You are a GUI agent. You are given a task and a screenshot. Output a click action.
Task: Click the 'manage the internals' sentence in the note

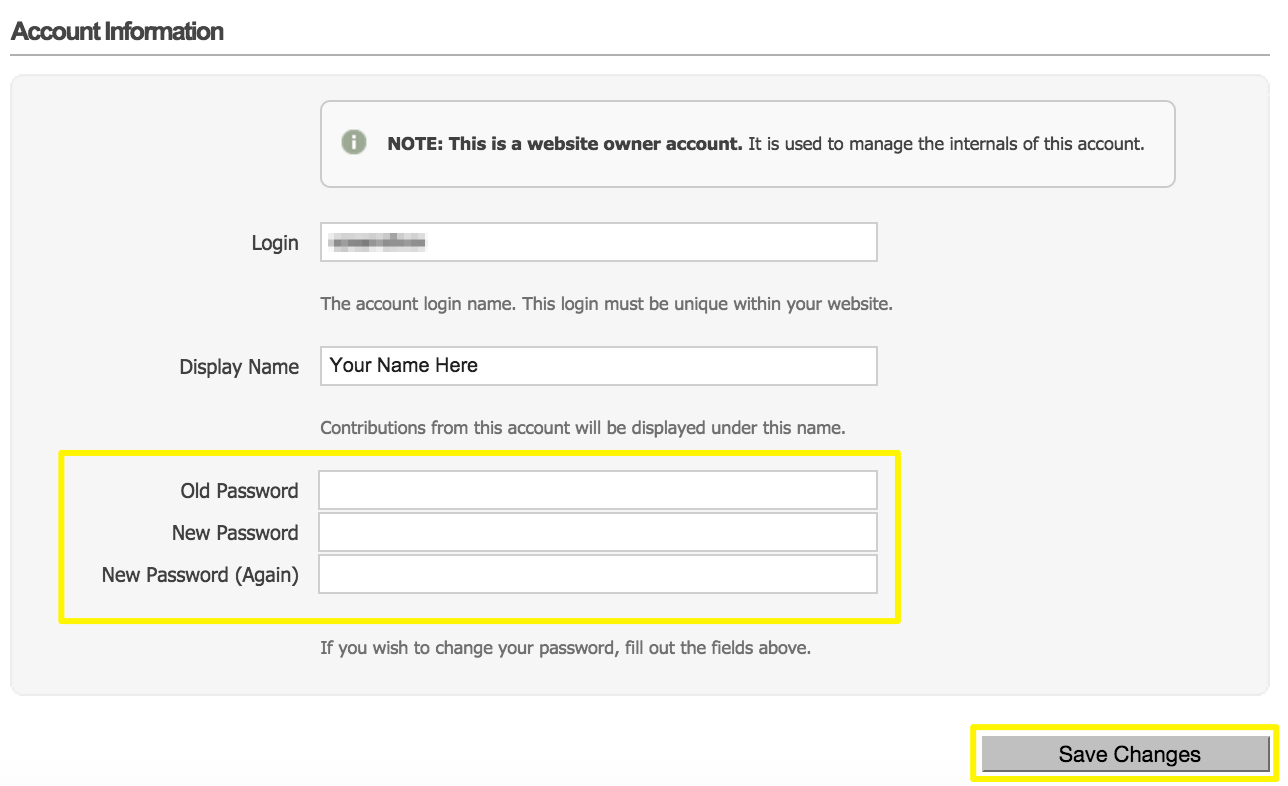click(x=945, y=144)
